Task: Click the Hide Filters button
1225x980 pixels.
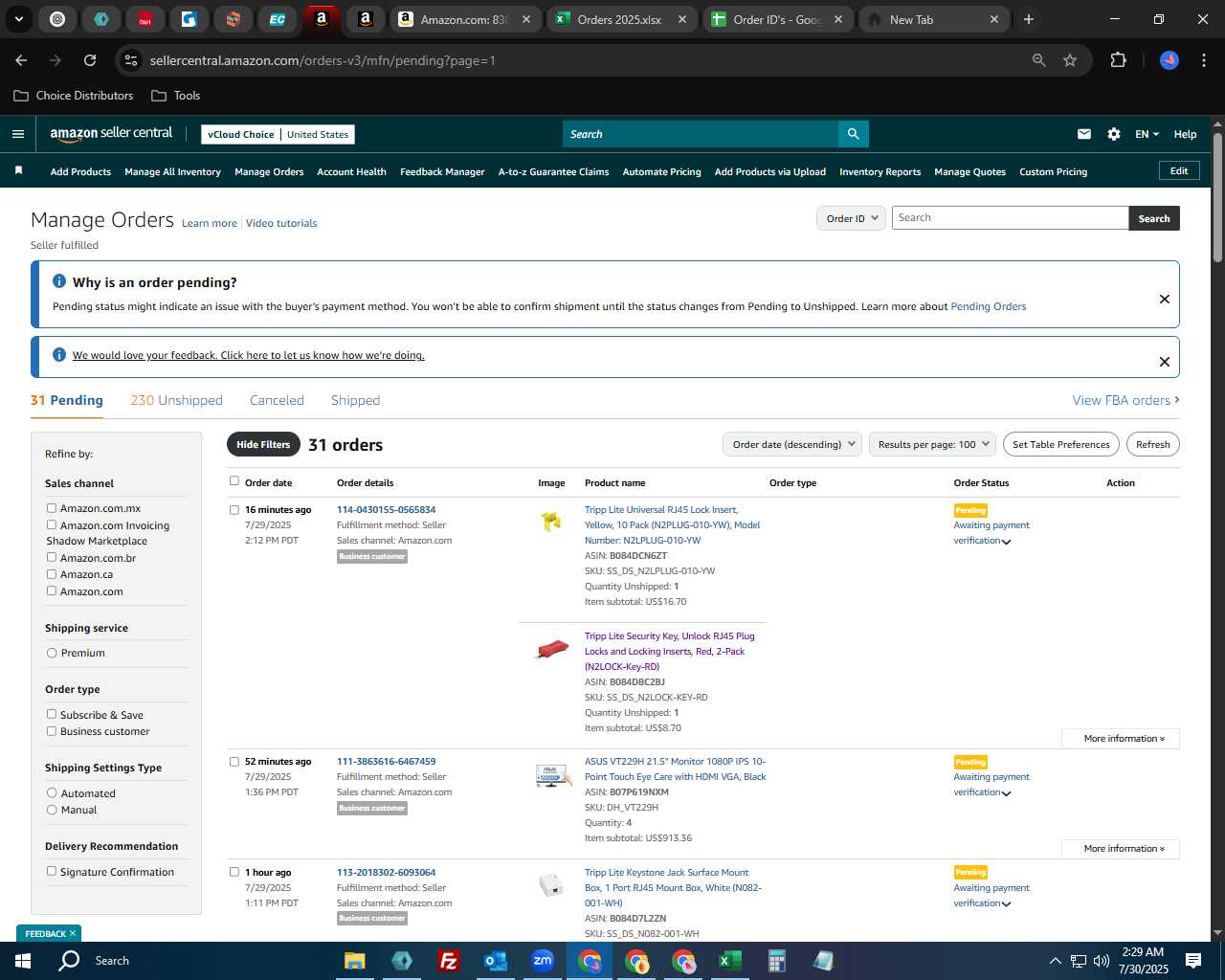Action: [263, 444]
